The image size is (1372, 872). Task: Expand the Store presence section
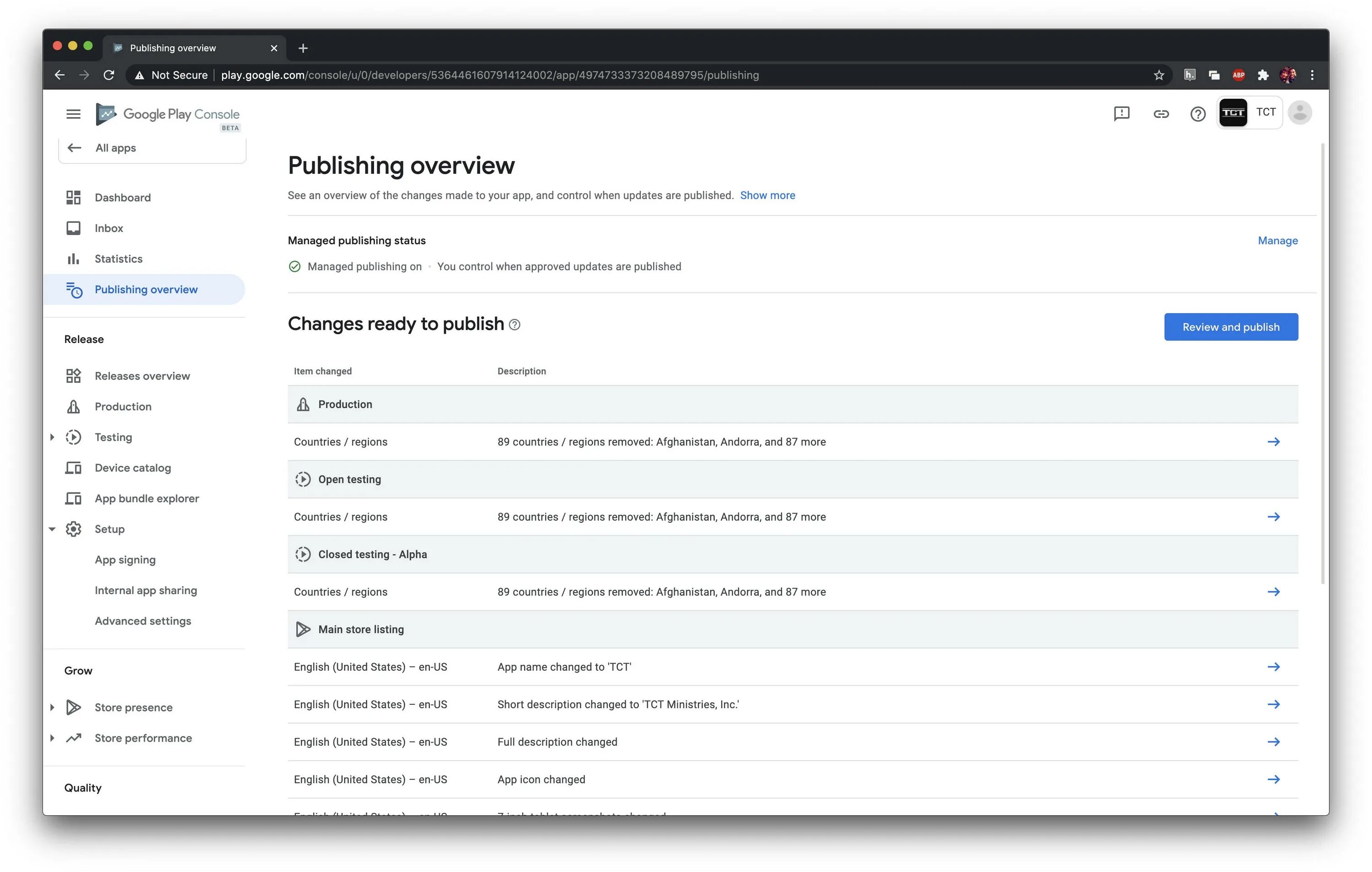[51, 707]
